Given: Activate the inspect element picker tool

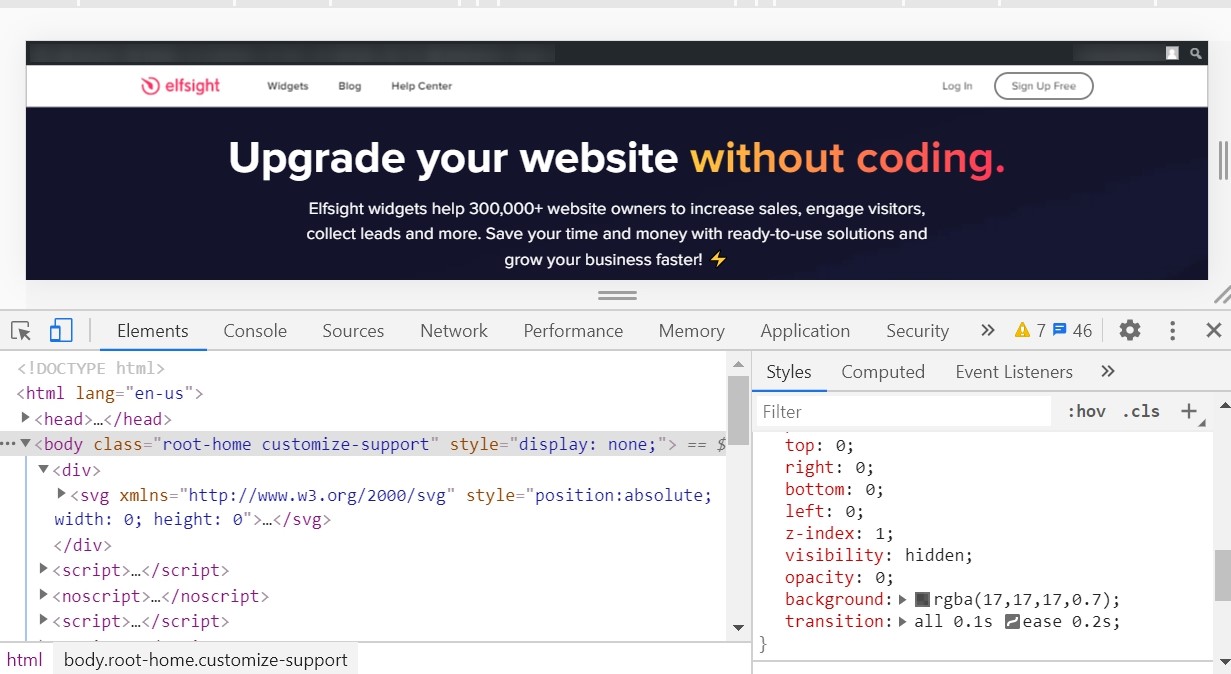Looking at the screenshot, I should [21, 331].
